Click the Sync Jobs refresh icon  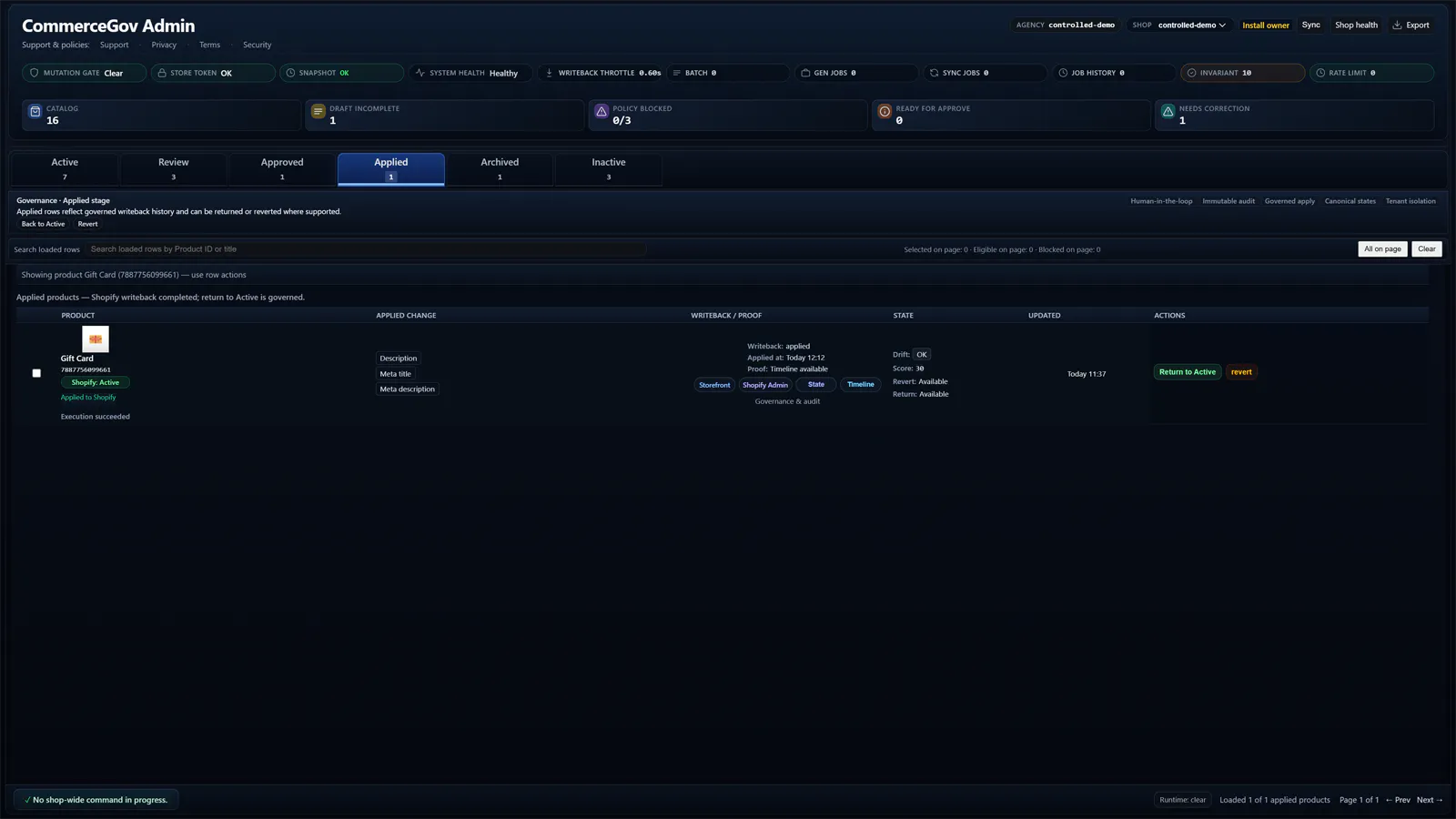(x=934, y=73)
